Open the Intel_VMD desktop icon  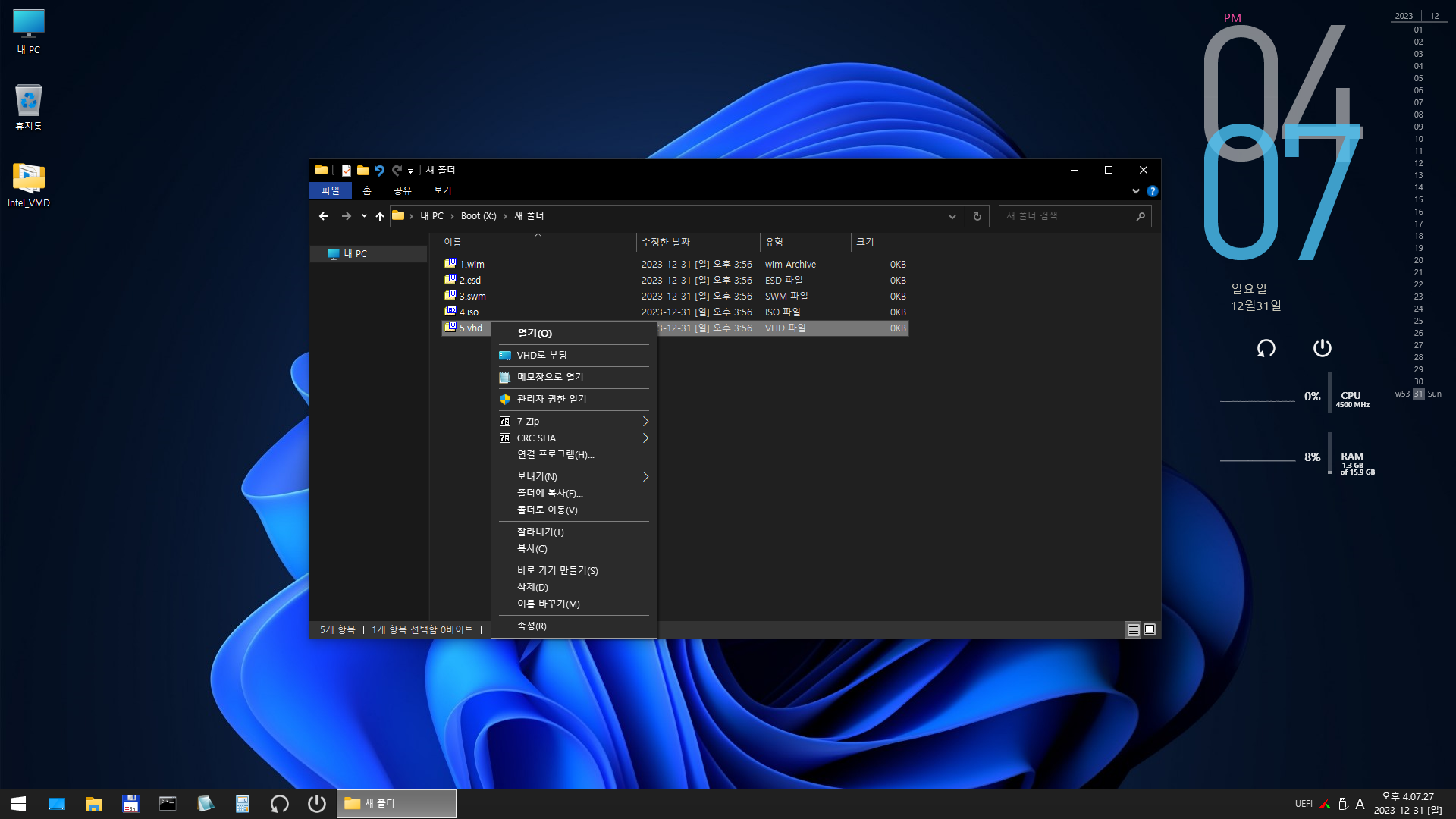[x=29, y=185]
